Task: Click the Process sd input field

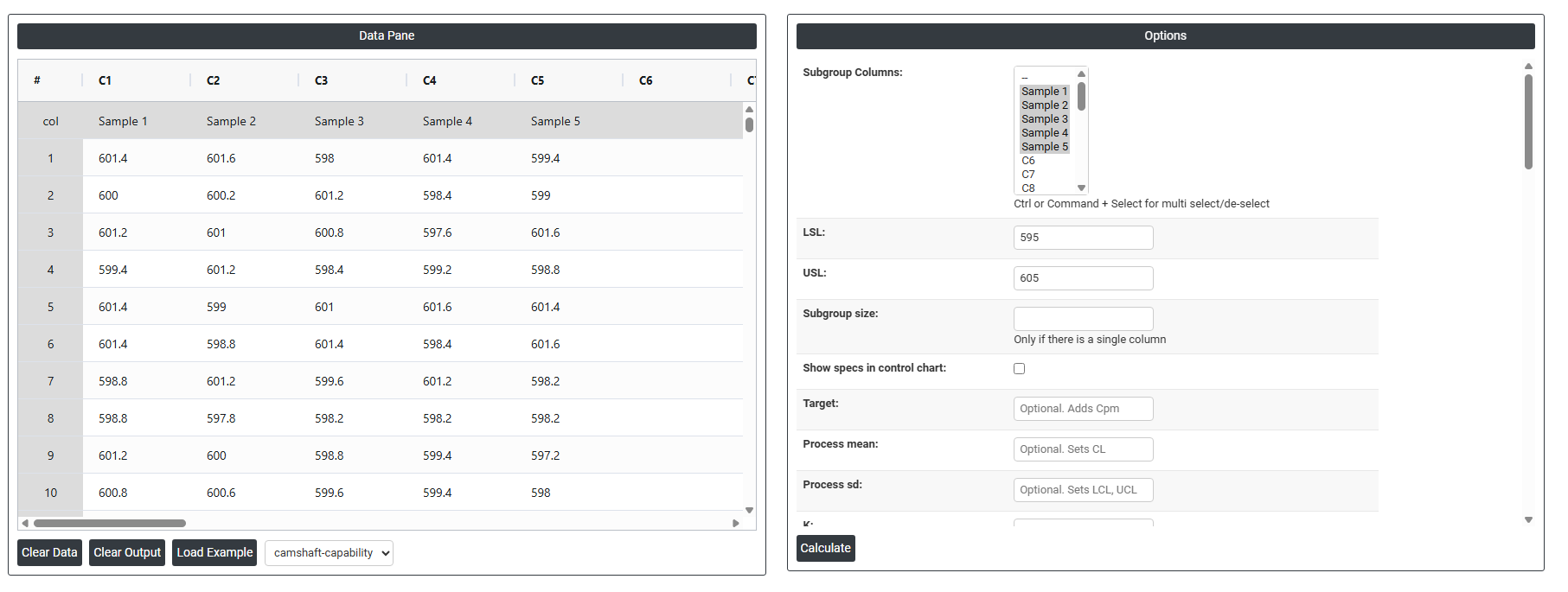Action: coord(1083,490)
